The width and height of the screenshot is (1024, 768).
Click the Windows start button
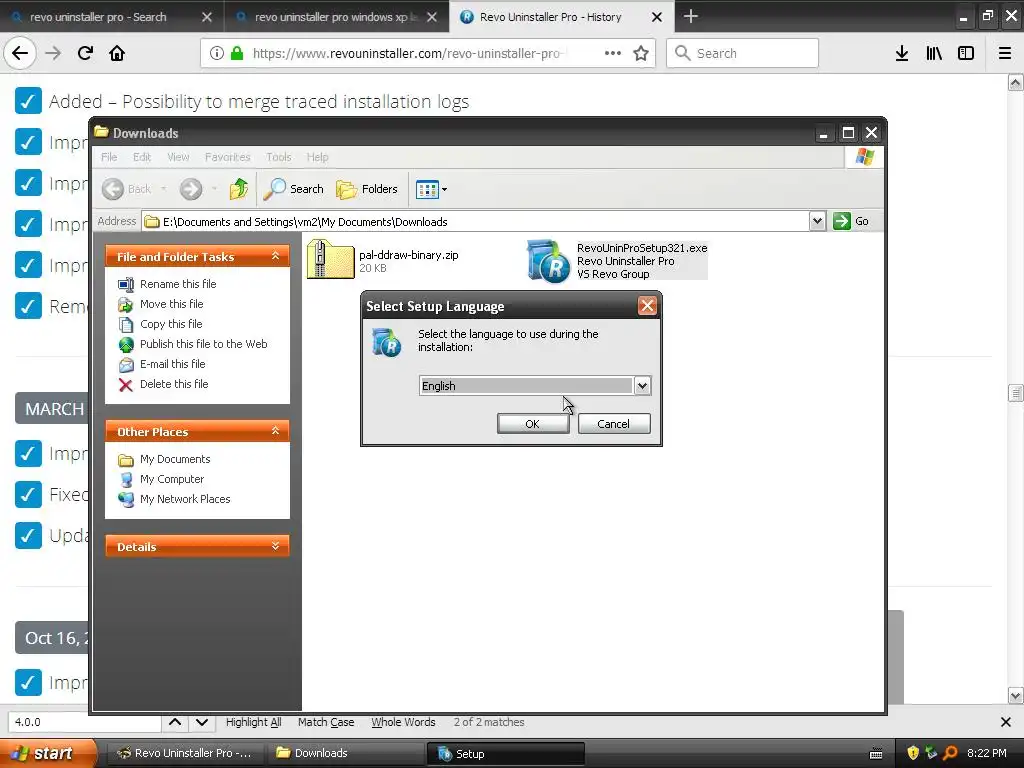point(47,753)
